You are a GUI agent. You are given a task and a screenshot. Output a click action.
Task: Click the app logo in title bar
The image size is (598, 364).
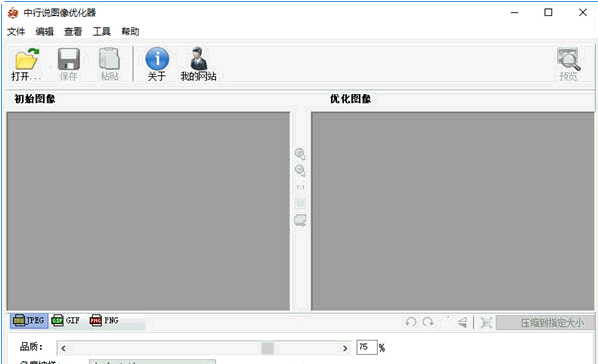(13, 13)
